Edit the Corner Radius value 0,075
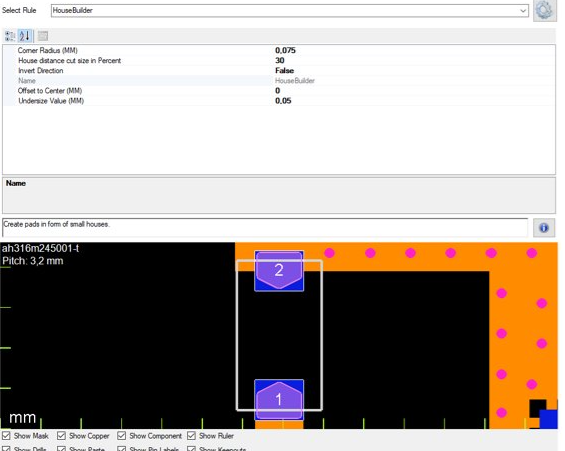Image resolution: width=565 pixels, height=451 pixels. click(285, 50)
